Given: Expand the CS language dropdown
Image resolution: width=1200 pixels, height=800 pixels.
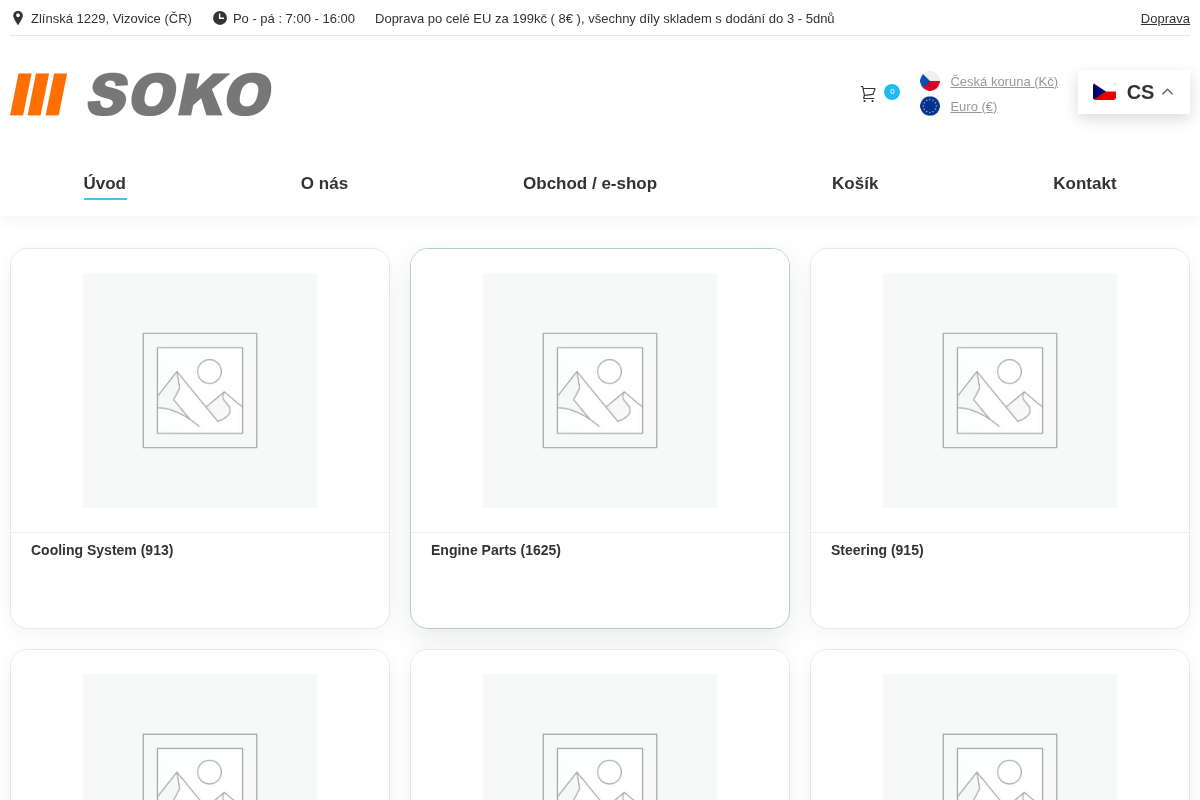Looking at the screenshot, I should click(1134, 92).
